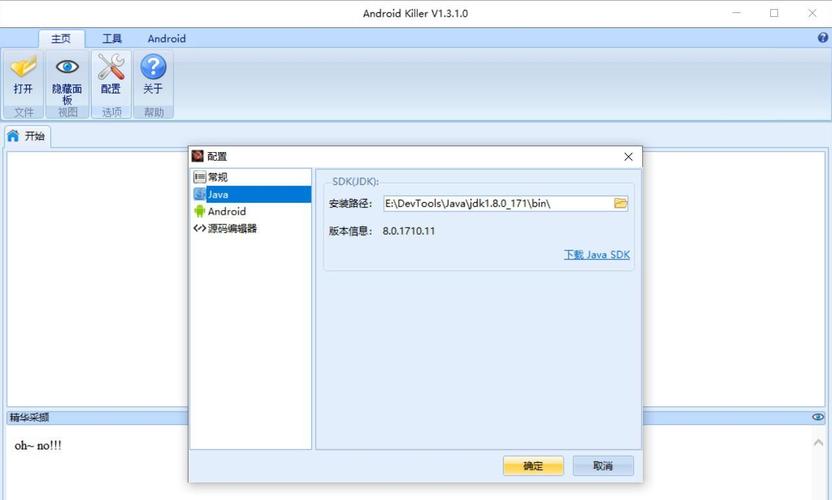
Task: Open the 配置 tools icon in ribbon
Action: 111,75
